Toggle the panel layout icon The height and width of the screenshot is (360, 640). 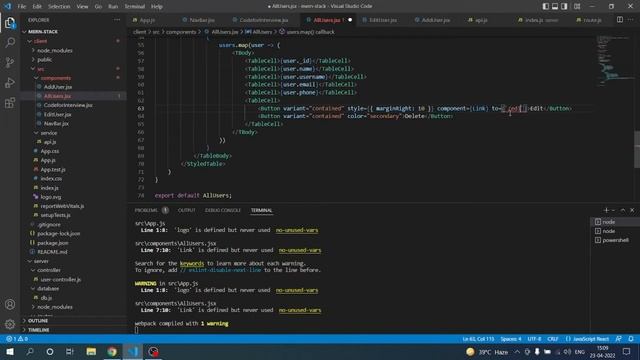[x=555, y=6]
